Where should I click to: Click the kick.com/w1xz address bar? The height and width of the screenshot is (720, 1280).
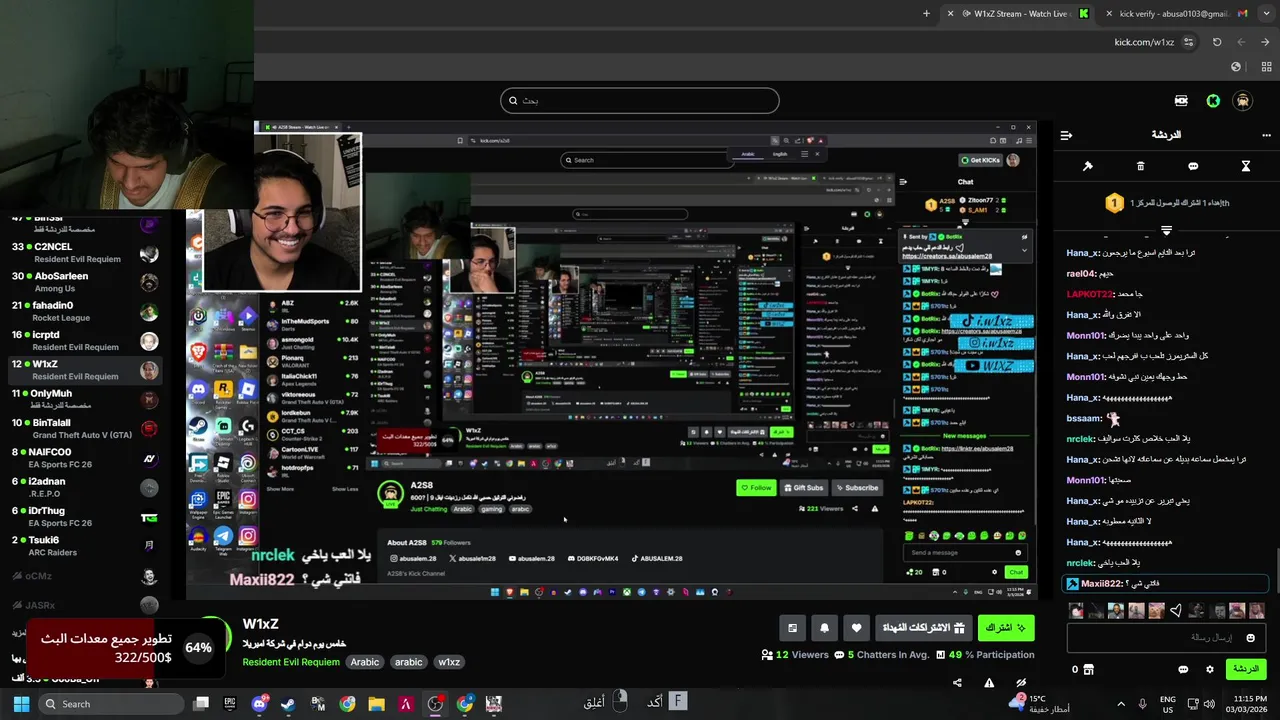coord(1144,42)
